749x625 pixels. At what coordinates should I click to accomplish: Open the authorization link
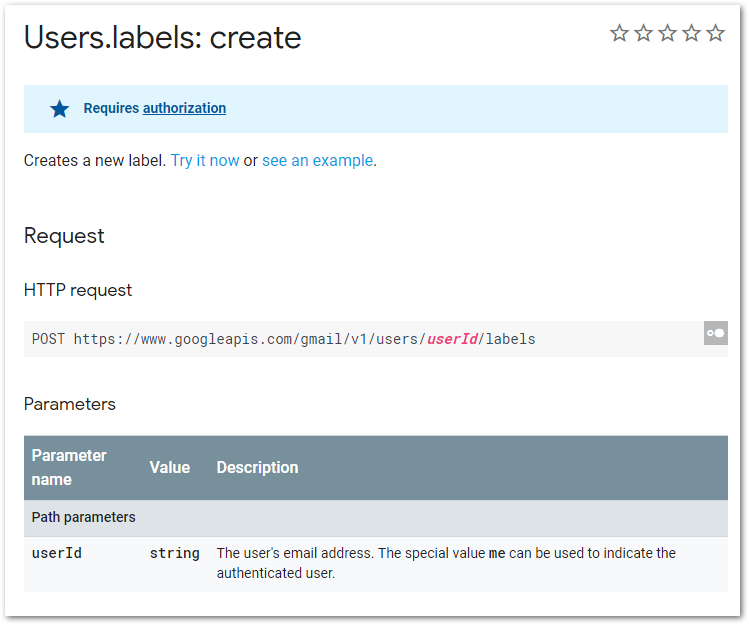pyautogui.click(x=184, y=108)
